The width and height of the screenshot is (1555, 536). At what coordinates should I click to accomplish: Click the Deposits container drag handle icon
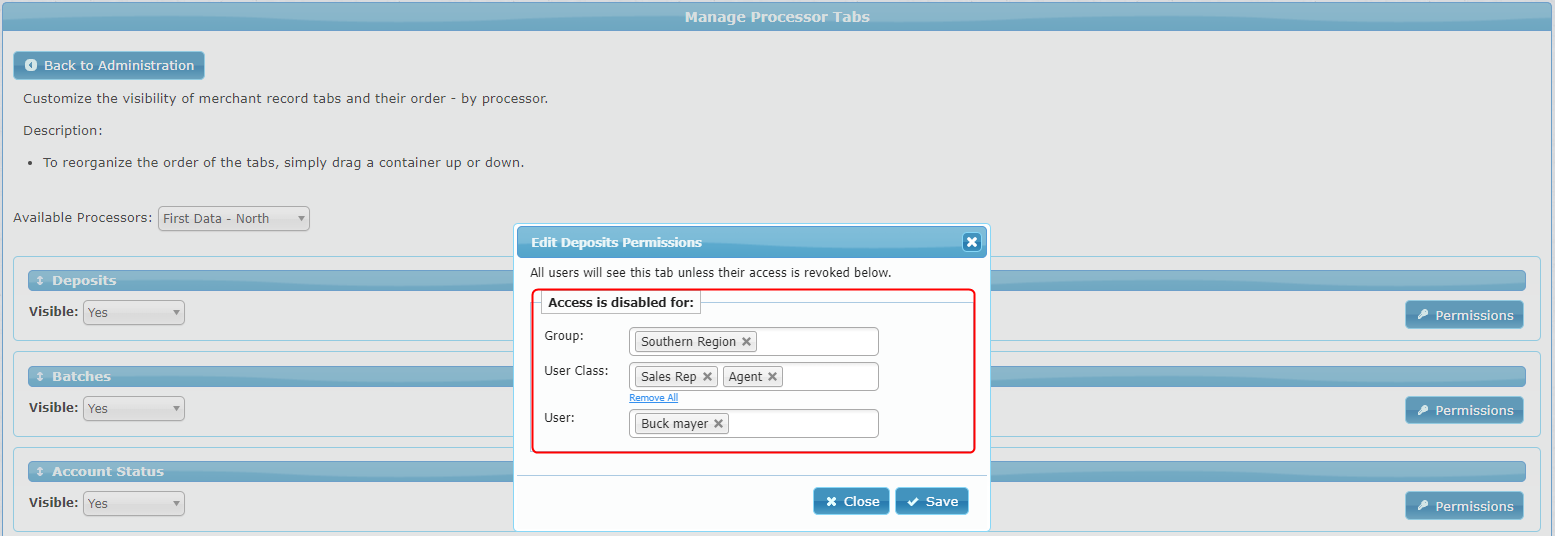40,281
